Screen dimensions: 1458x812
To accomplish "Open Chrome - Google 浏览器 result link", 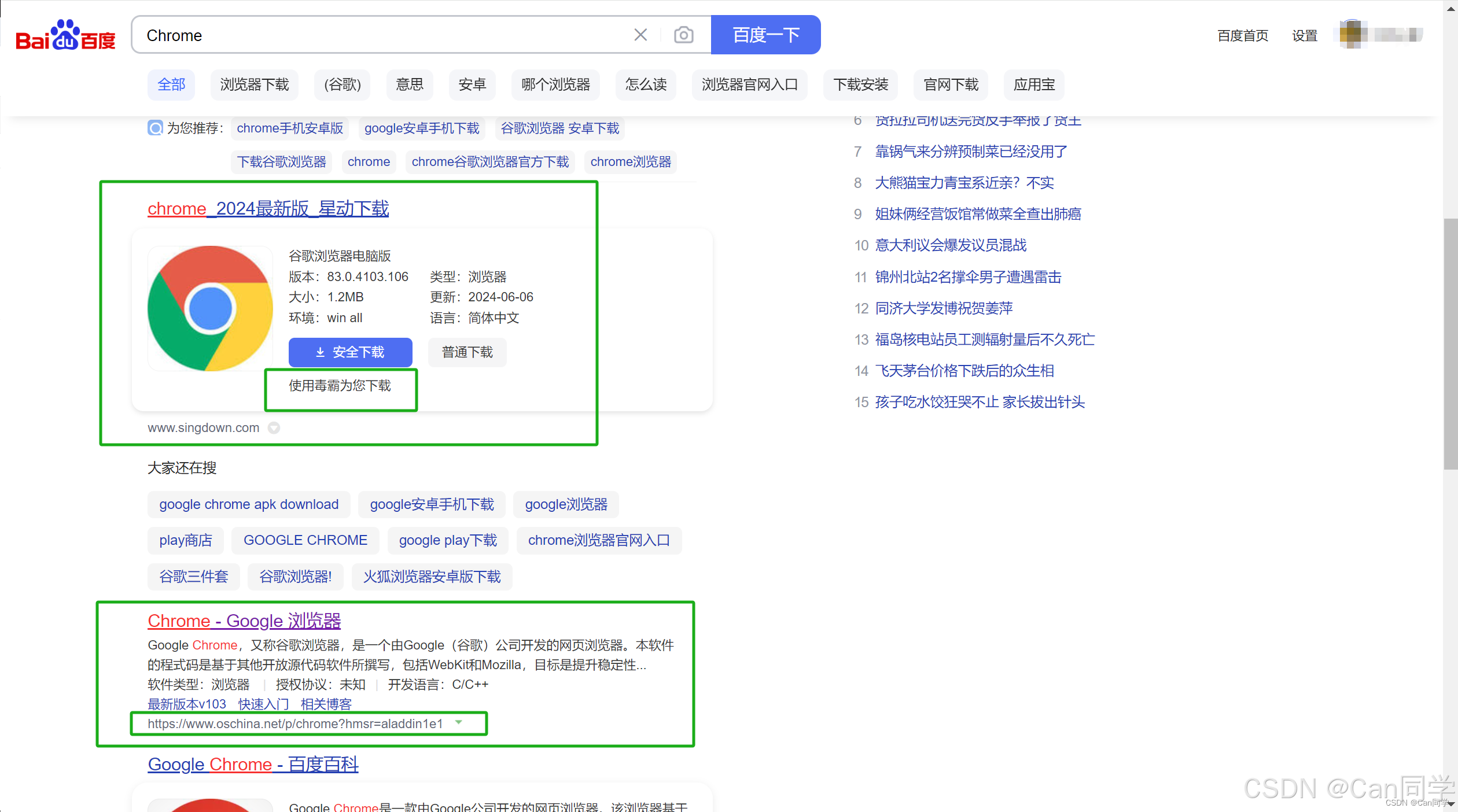I will (244, 621).
